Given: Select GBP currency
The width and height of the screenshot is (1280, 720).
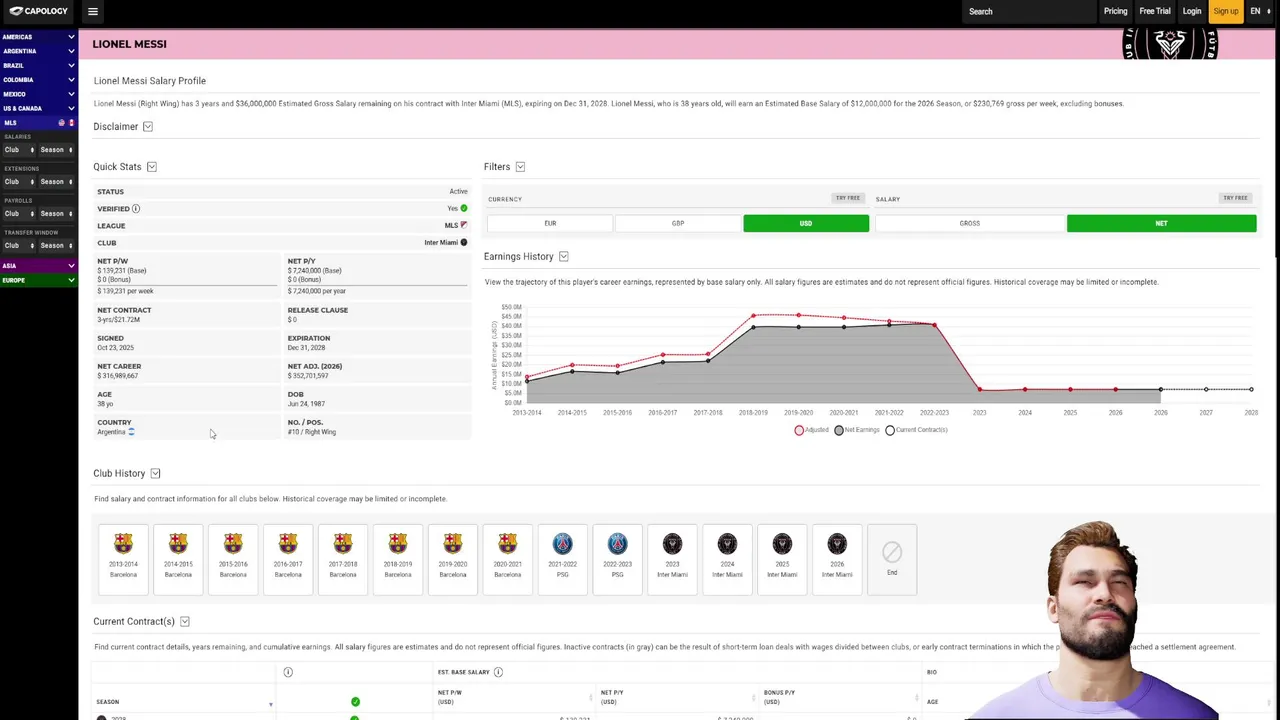Looking at the screenshot, I should click(x=678, y=223).
